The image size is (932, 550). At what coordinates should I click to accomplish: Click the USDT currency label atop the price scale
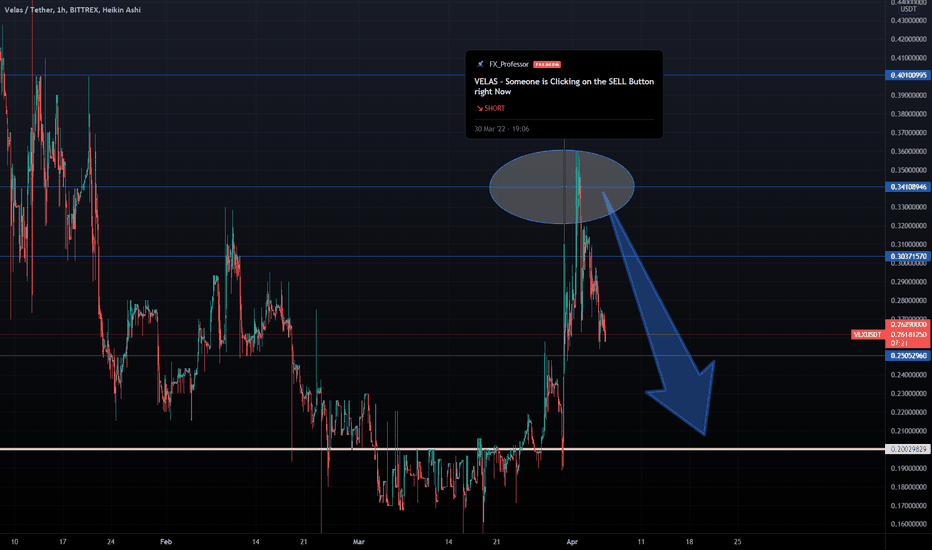pos(908,9)
